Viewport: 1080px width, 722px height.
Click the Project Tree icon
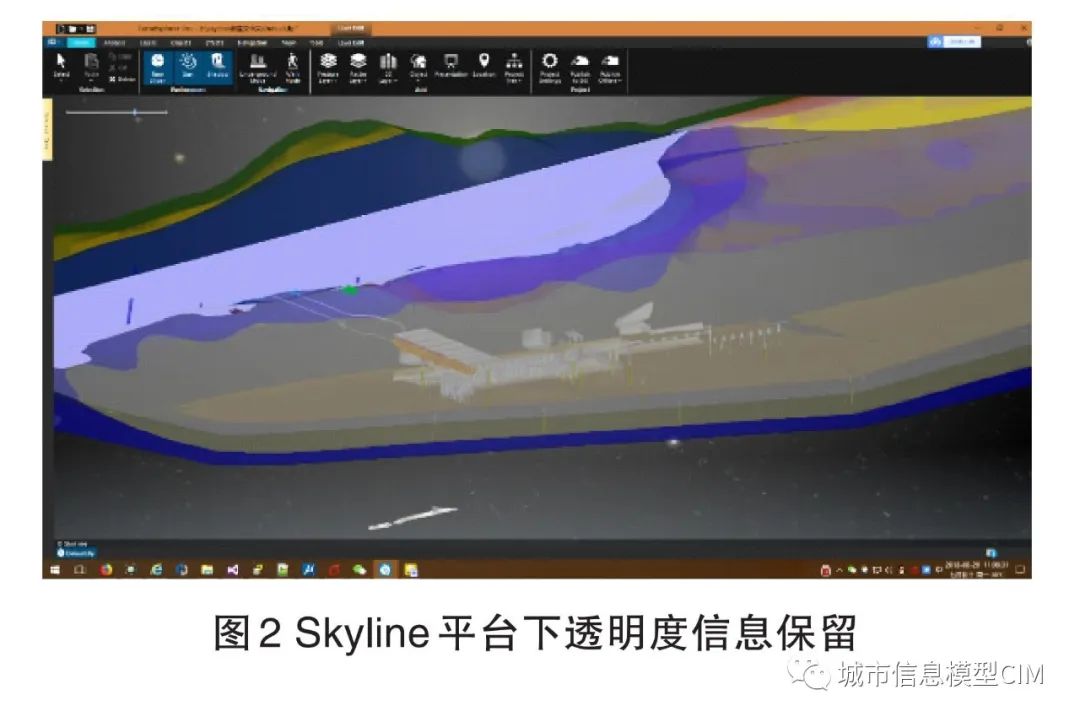pos(512,64)
